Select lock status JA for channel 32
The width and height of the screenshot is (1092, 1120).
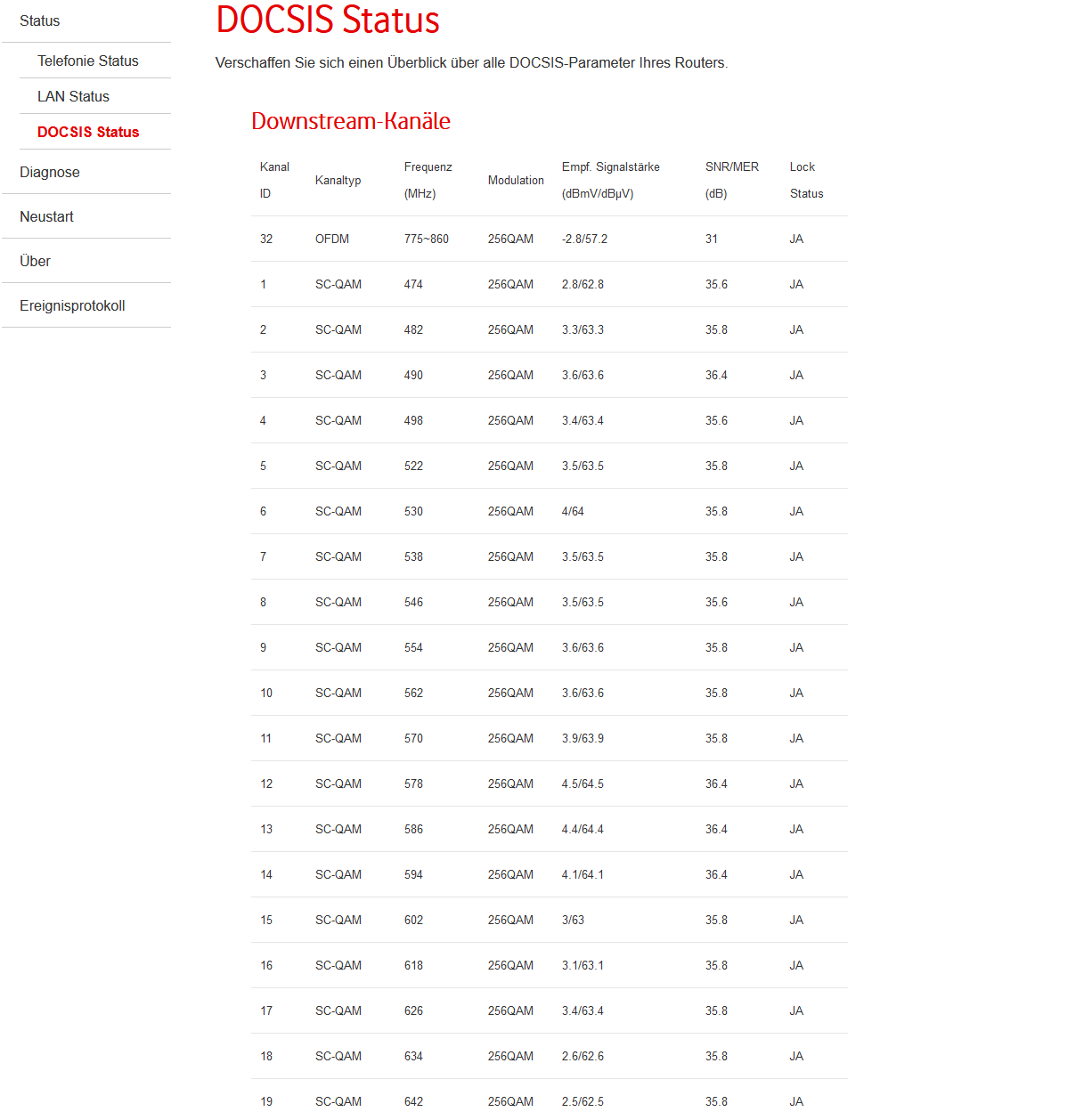[x=796, y=239]
